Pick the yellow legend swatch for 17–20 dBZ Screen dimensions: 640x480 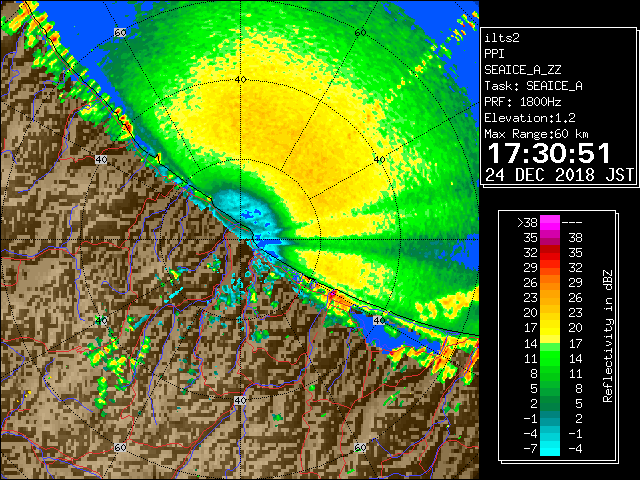[550, 328]
